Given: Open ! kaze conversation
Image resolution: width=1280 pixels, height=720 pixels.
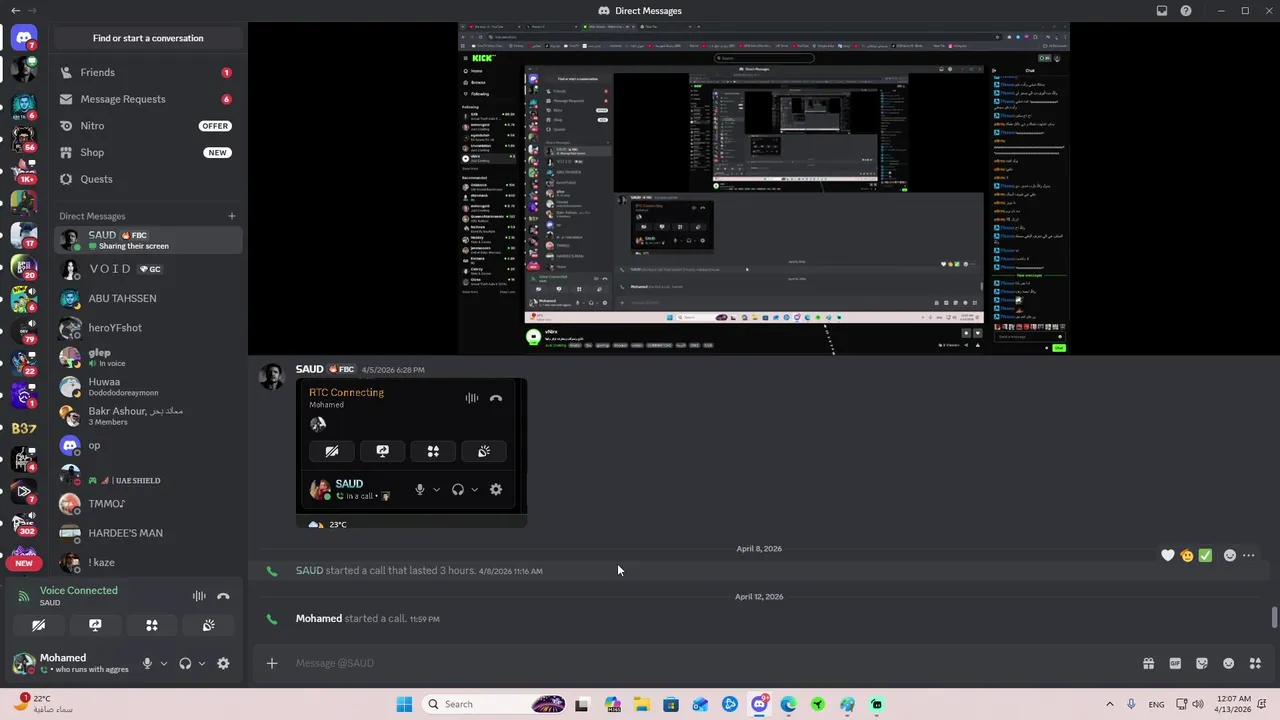Looking at the screenshot, I should click(148, 562).
